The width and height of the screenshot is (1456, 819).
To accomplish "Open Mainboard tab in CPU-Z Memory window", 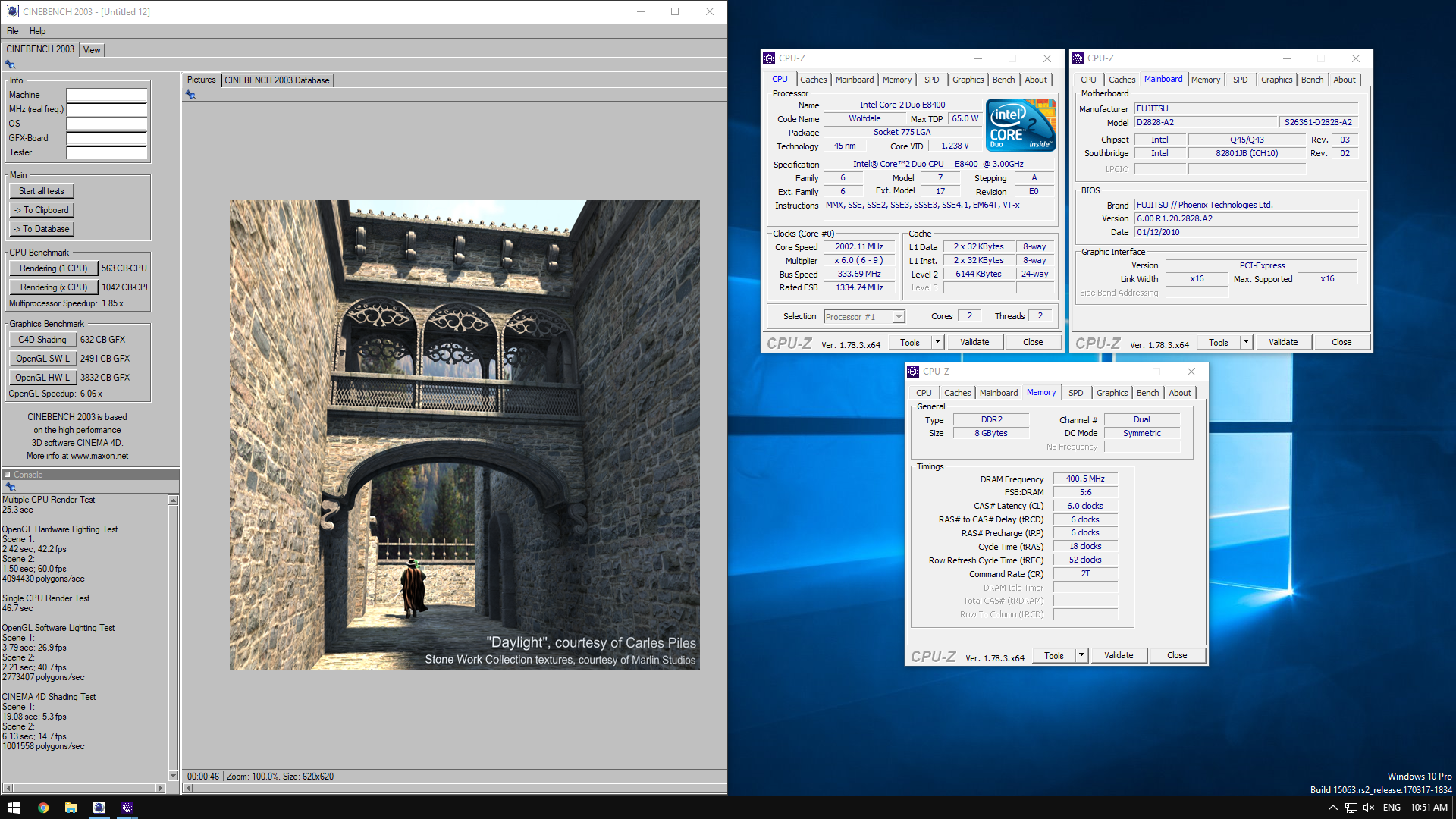I will click(999, 393).
